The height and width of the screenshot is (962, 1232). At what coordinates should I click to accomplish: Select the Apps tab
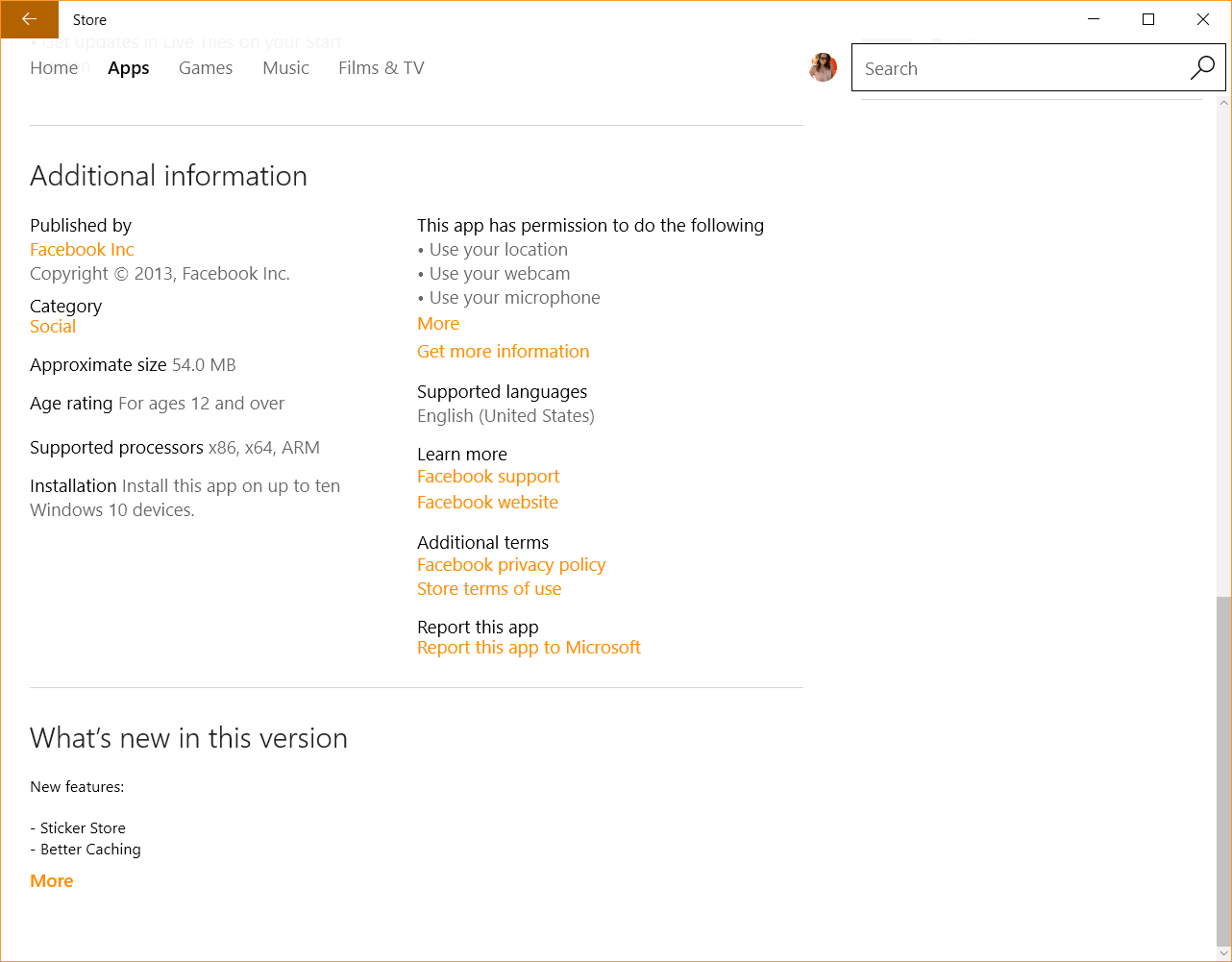coord(129,67)
